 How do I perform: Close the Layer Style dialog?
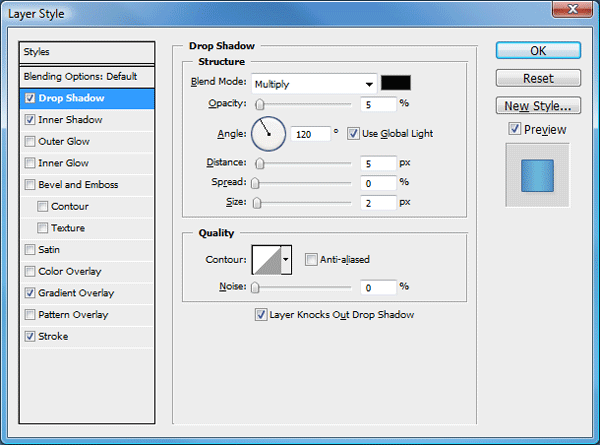[572, 9]
